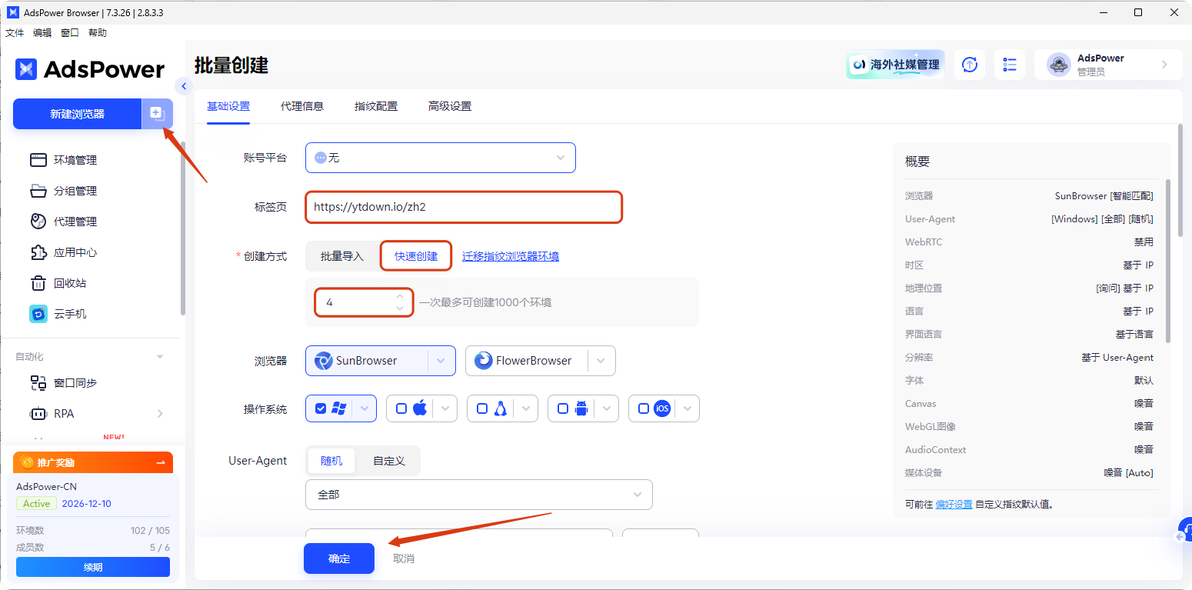Click the 海外社媒管理 banner
Image resolution: width=1192 pixels, height=590 pixels.
[896, 65]
